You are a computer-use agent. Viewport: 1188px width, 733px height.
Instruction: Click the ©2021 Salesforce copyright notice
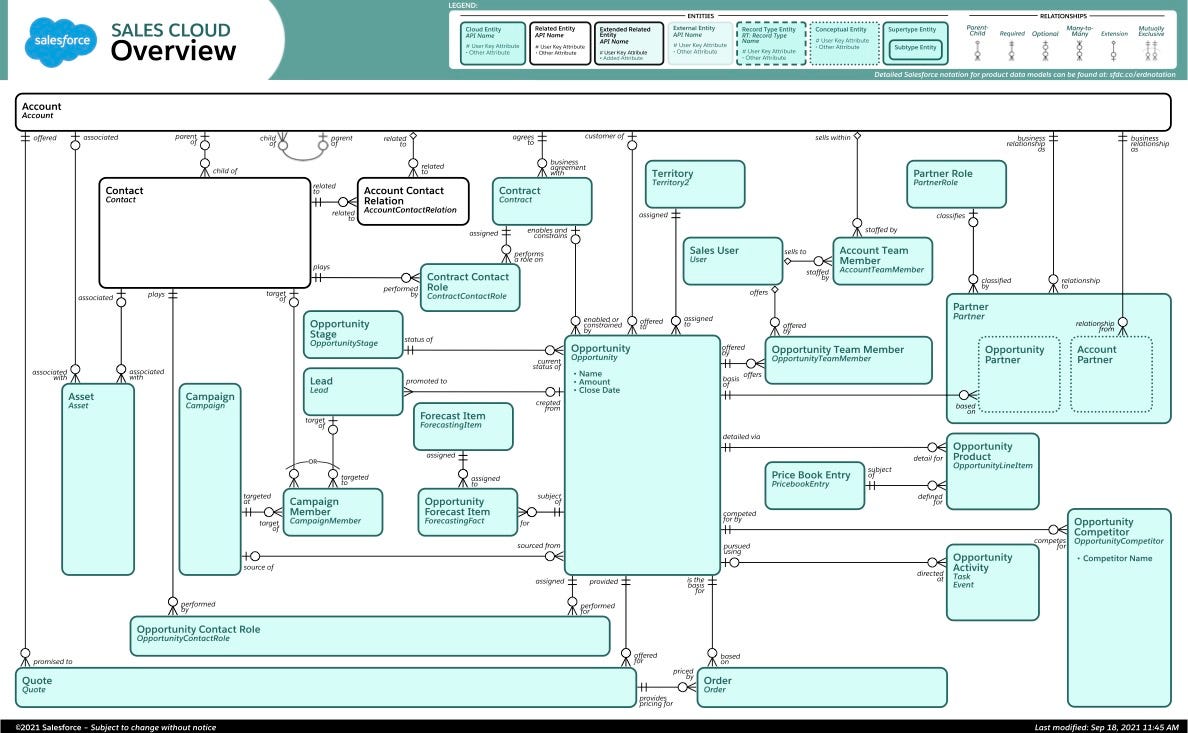116,727
